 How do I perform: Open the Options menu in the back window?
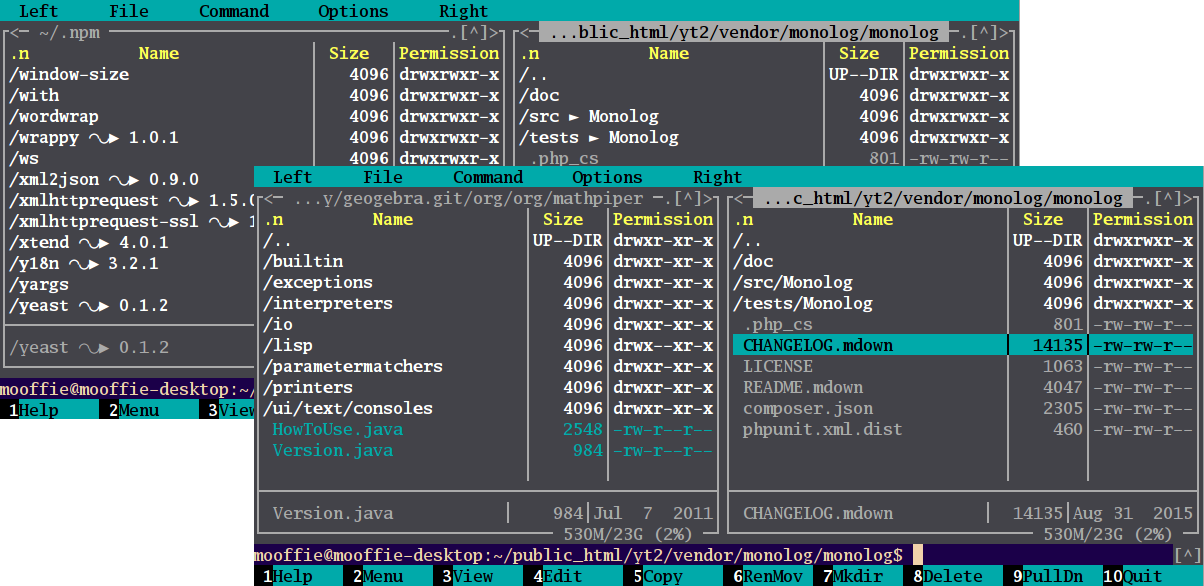tap(353, 12)
